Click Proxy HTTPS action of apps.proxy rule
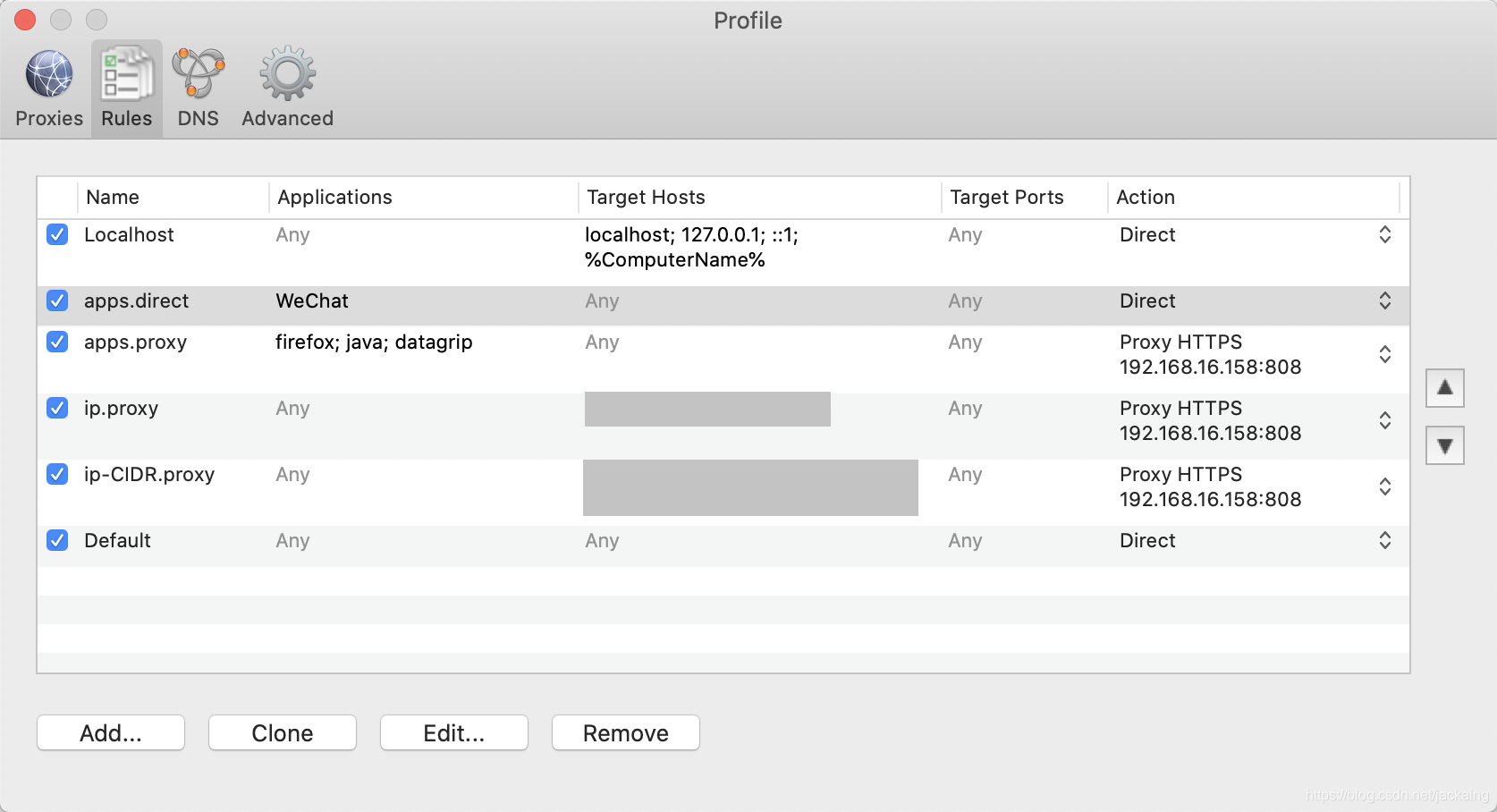 tap(1210, 354)
